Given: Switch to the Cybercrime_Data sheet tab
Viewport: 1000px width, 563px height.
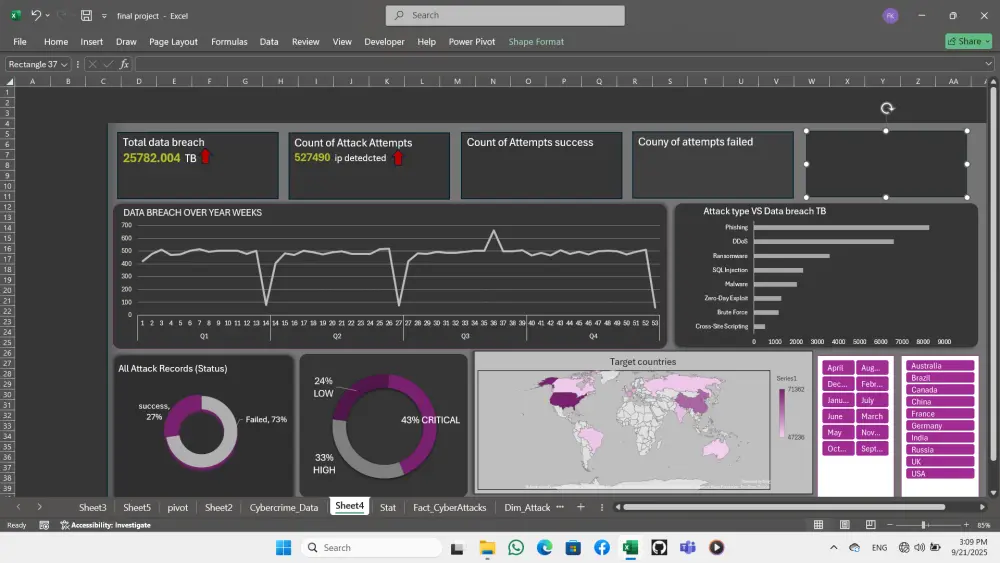Looking at the screenshot, I should [x=284, y=508].
